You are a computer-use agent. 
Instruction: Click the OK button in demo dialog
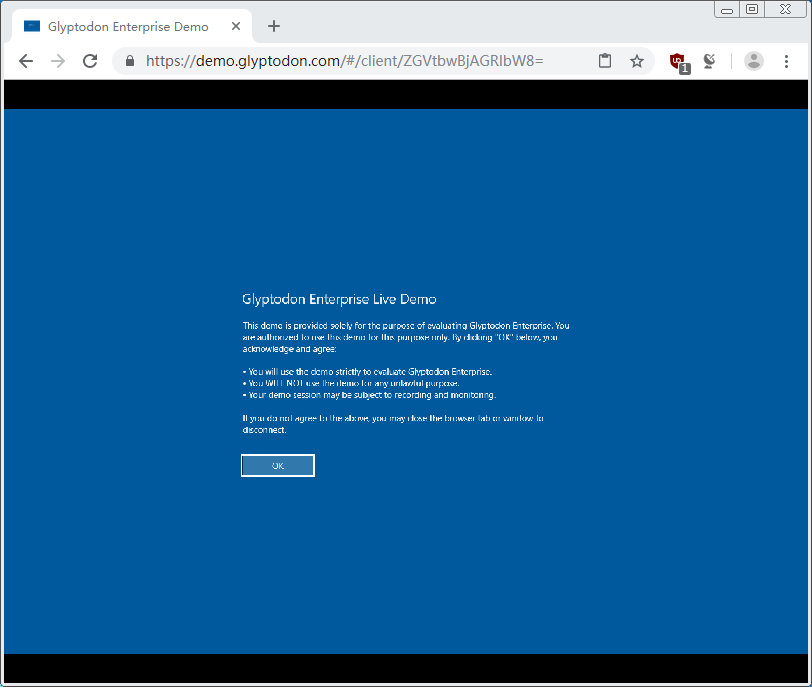click(x=278, y=465)
